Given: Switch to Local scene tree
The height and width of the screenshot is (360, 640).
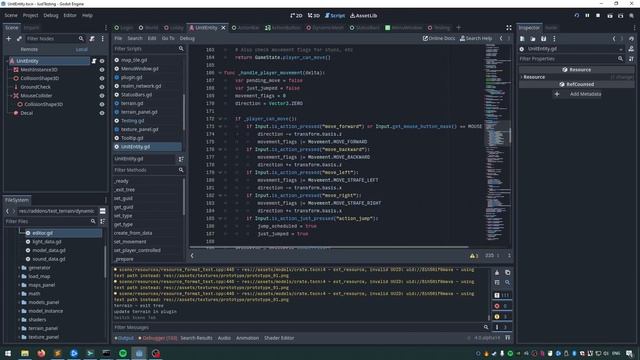Looking at the screenshot, I should tap(81, 49).
